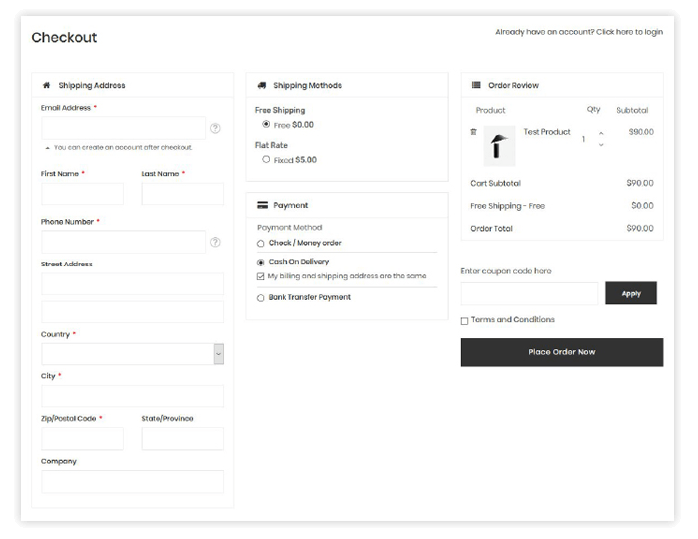
Task: Remove Test Product using the trash icon
Action: [x=474, y=132]
